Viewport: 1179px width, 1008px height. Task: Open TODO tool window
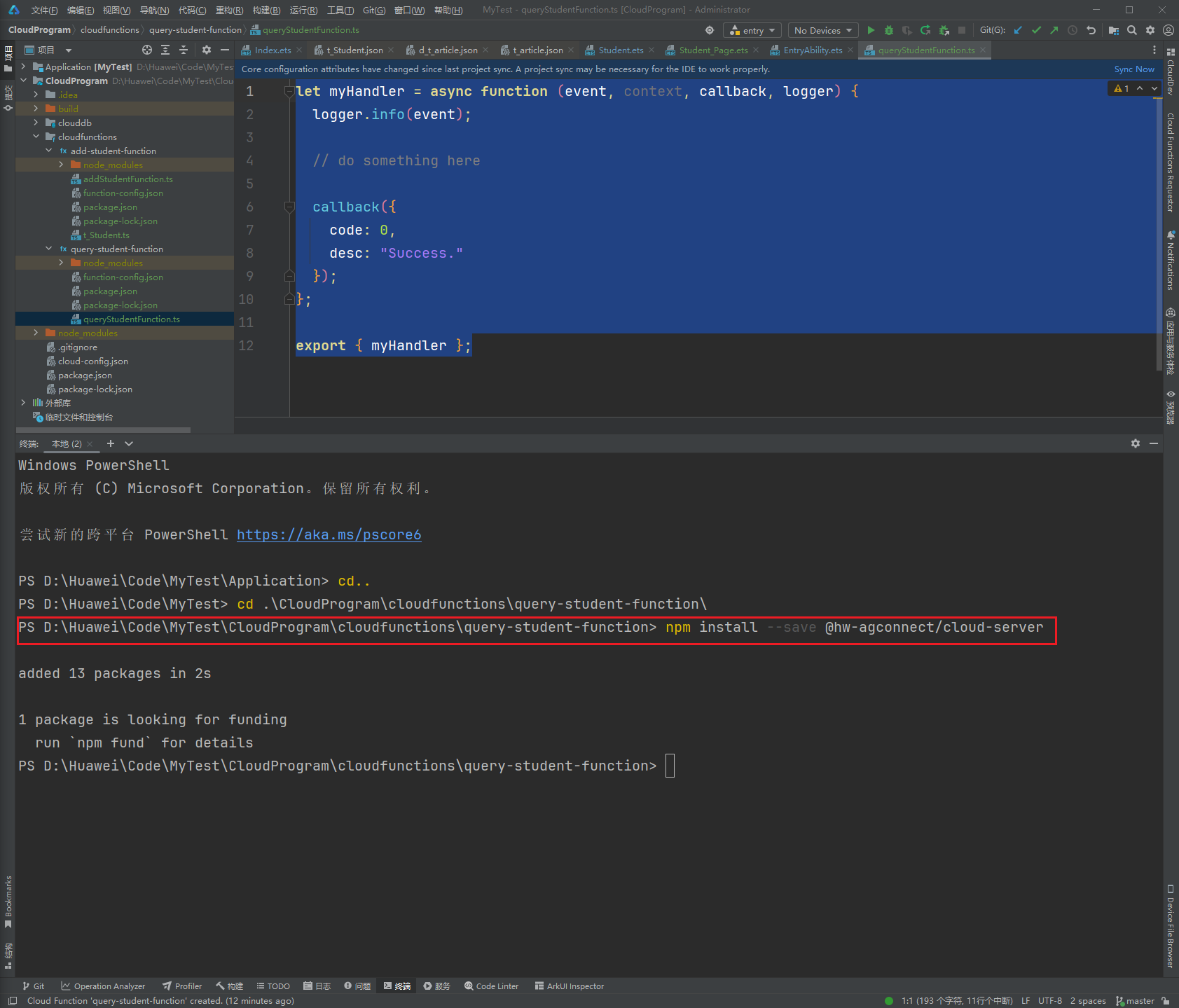point(273,986)
